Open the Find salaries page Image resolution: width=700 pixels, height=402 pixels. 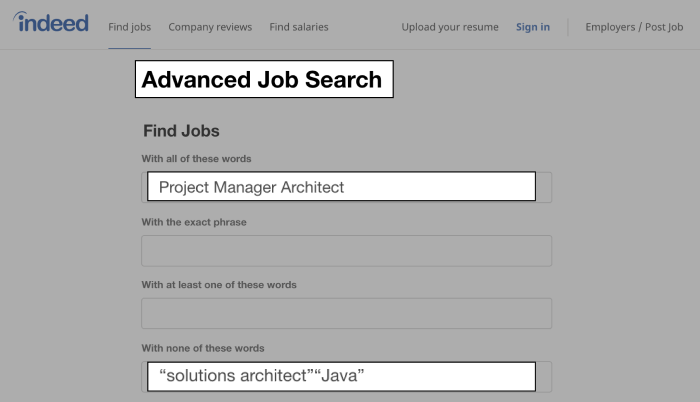298,27
